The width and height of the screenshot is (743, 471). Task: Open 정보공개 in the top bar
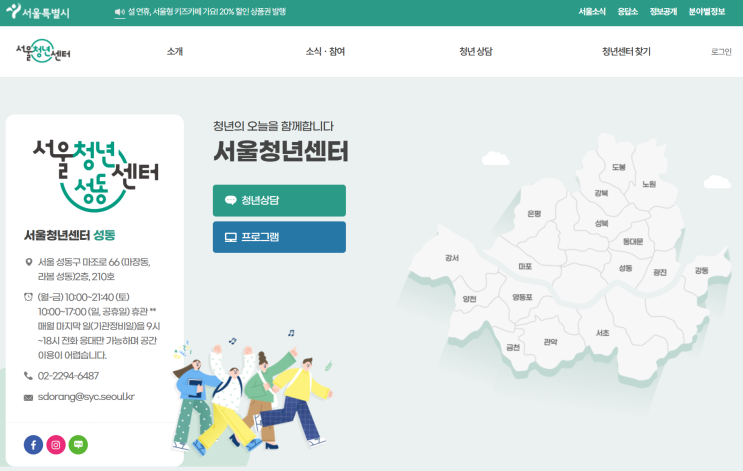[663, 12]
